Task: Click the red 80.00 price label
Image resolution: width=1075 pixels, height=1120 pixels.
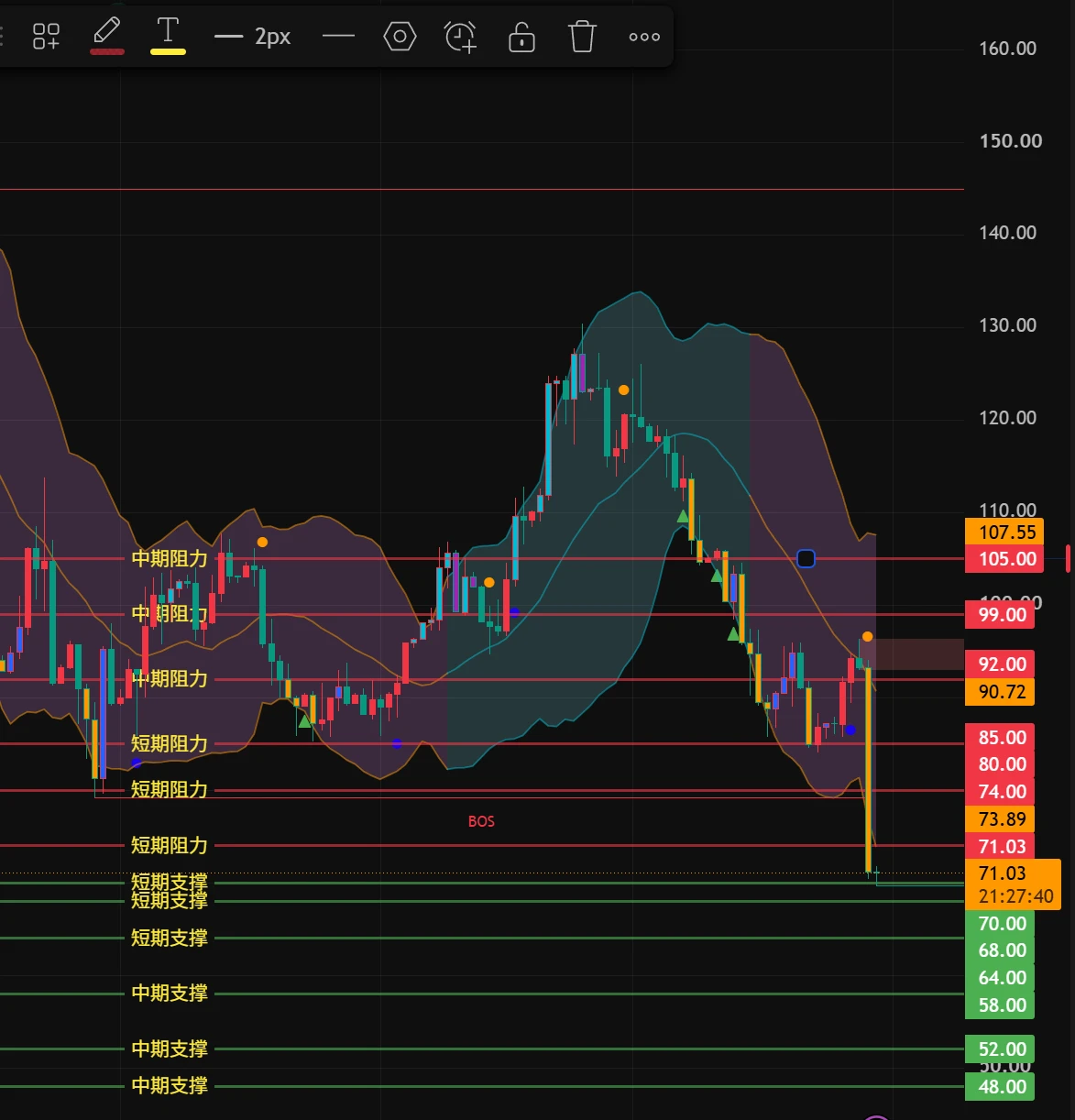Action: coord(1001,764)
